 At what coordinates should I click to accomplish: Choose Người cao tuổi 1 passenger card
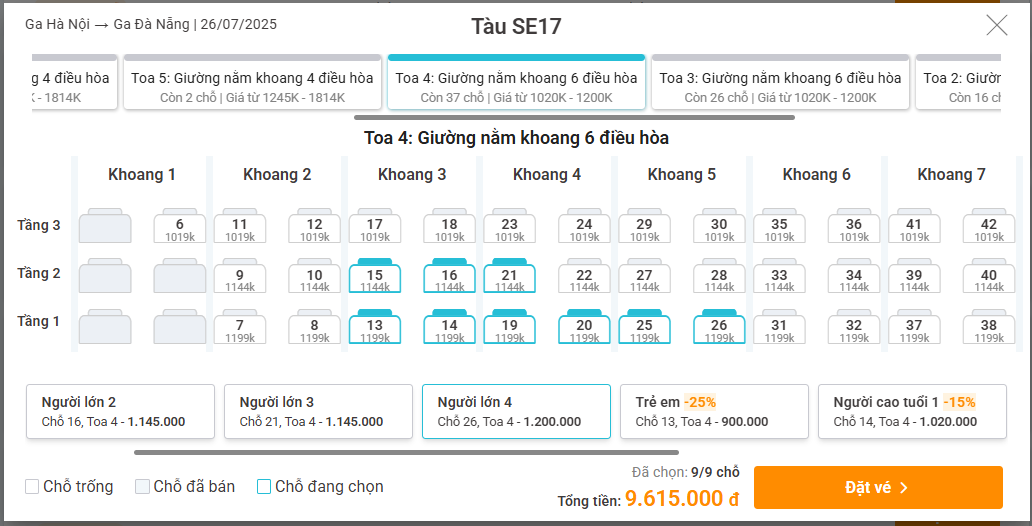click(x=912, y=411)
